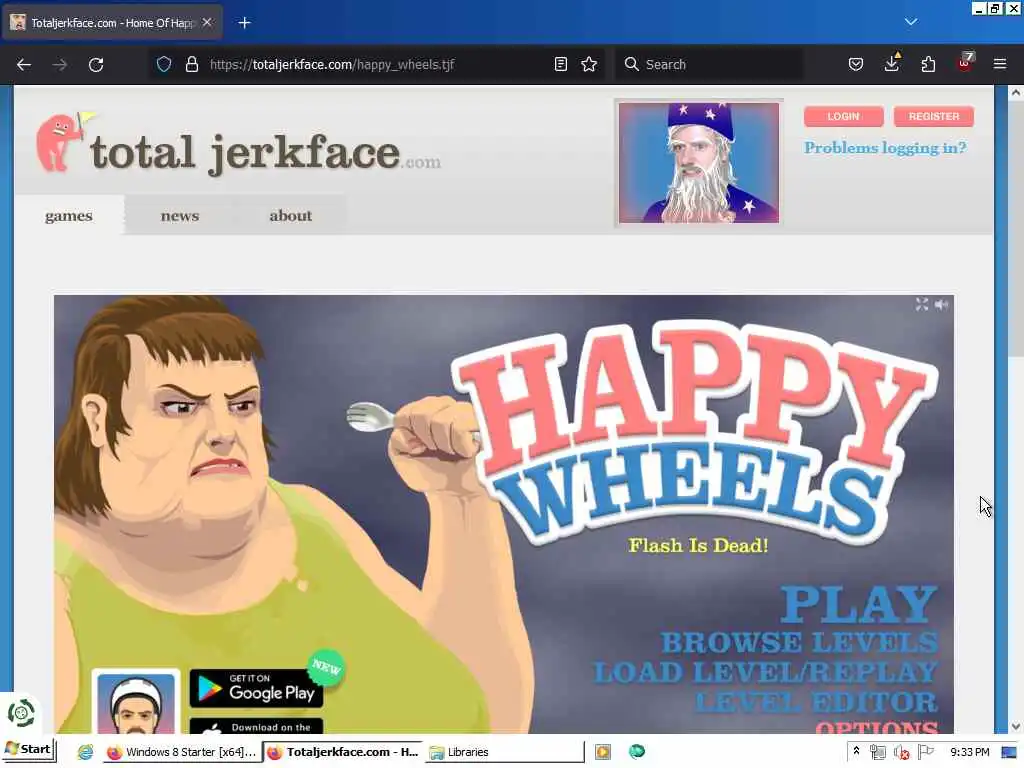Select LOAD LEVEL/REPLAY in game menu
This screenshot has height=768, width=1024.
(765, 672)
